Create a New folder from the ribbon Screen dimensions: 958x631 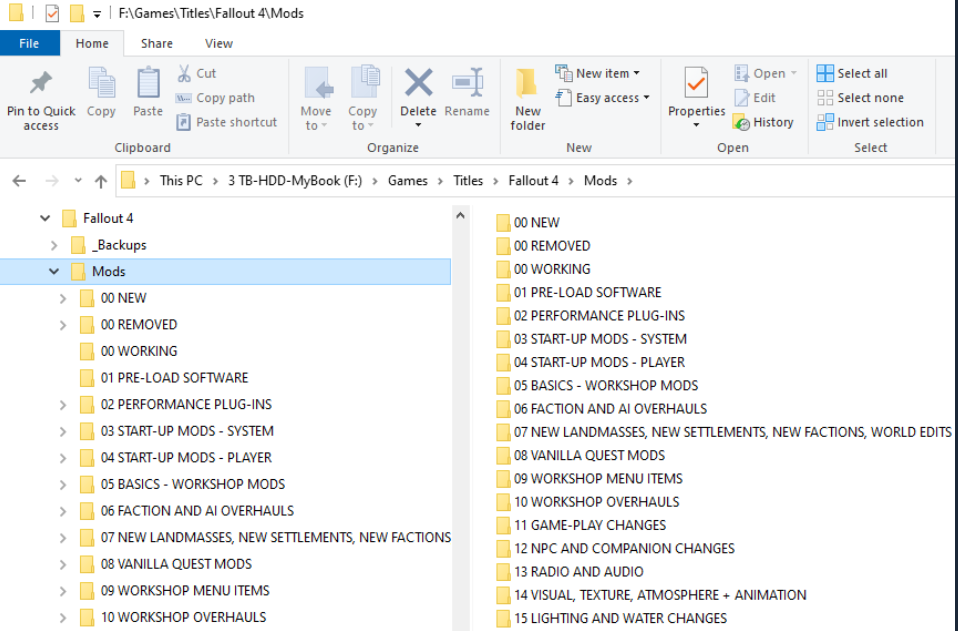click(527, 98)
